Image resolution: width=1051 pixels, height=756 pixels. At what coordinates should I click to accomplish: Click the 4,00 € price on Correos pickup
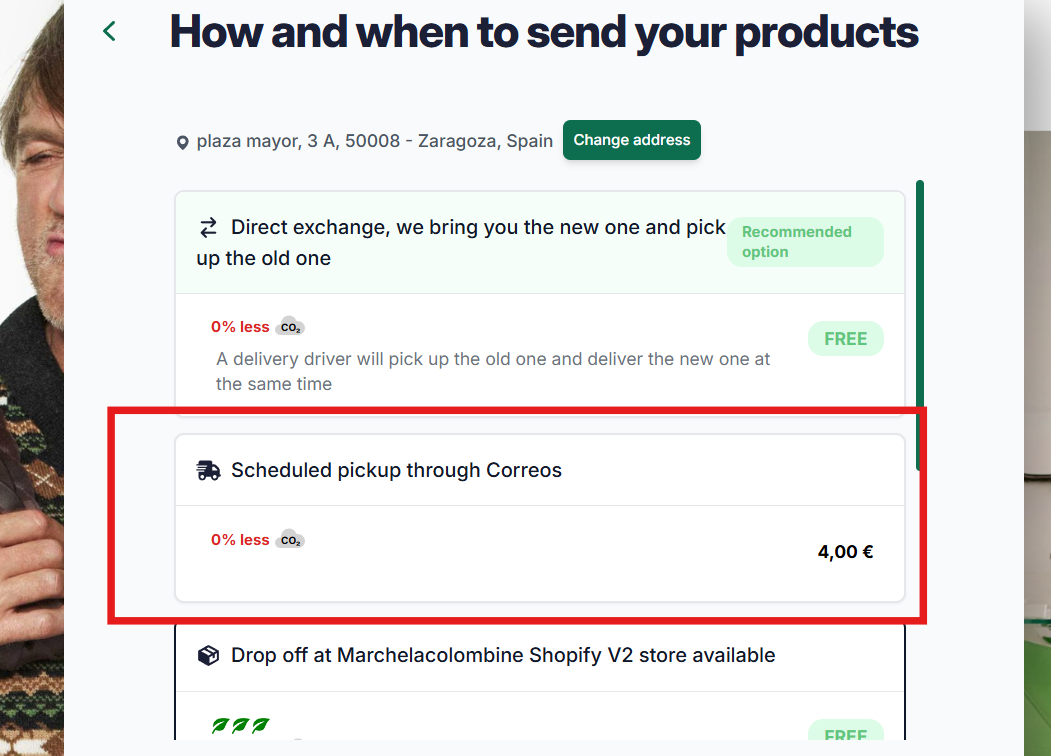tap(845, 552)
